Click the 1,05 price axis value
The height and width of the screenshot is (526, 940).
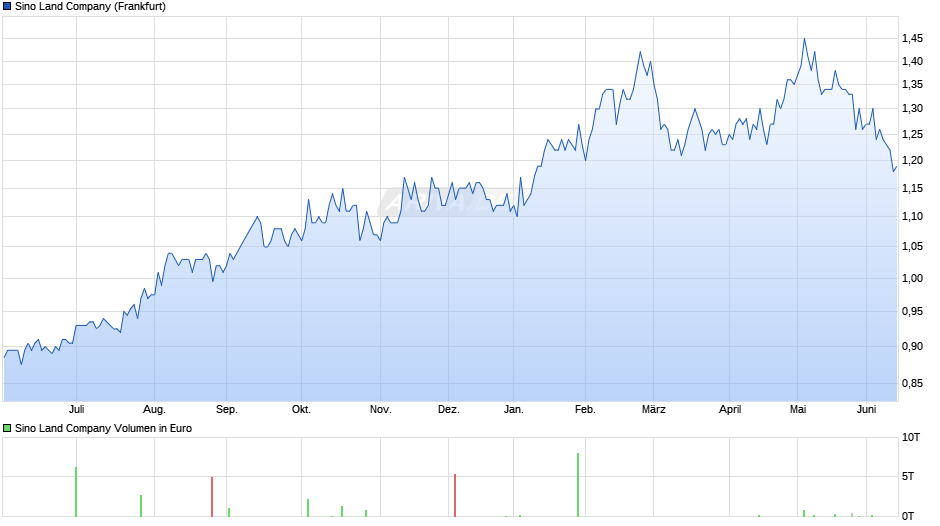912,247
